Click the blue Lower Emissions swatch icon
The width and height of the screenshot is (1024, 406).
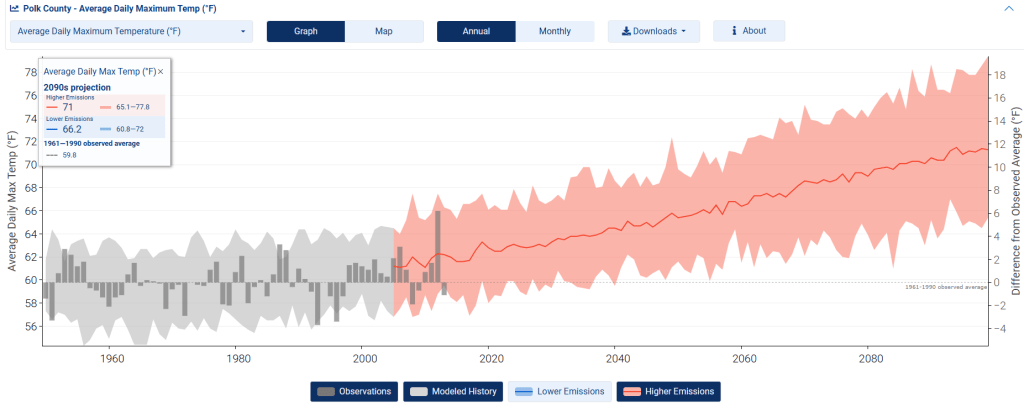coord(523,391)
